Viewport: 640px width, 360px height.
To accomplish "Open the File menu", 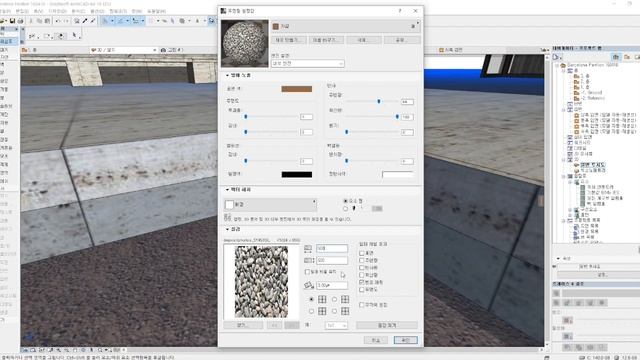I will pyautogui.click(x=5, y=11).
